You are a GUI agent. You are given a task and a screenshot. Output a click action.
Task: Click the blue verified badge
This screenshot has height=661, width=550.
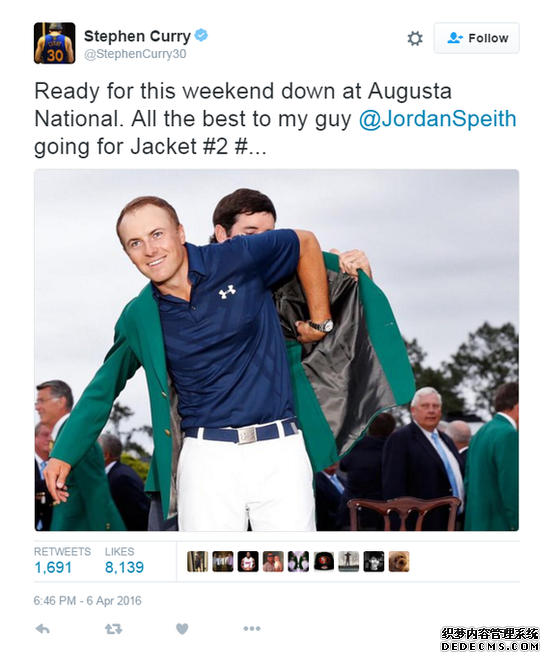[201, 35]
